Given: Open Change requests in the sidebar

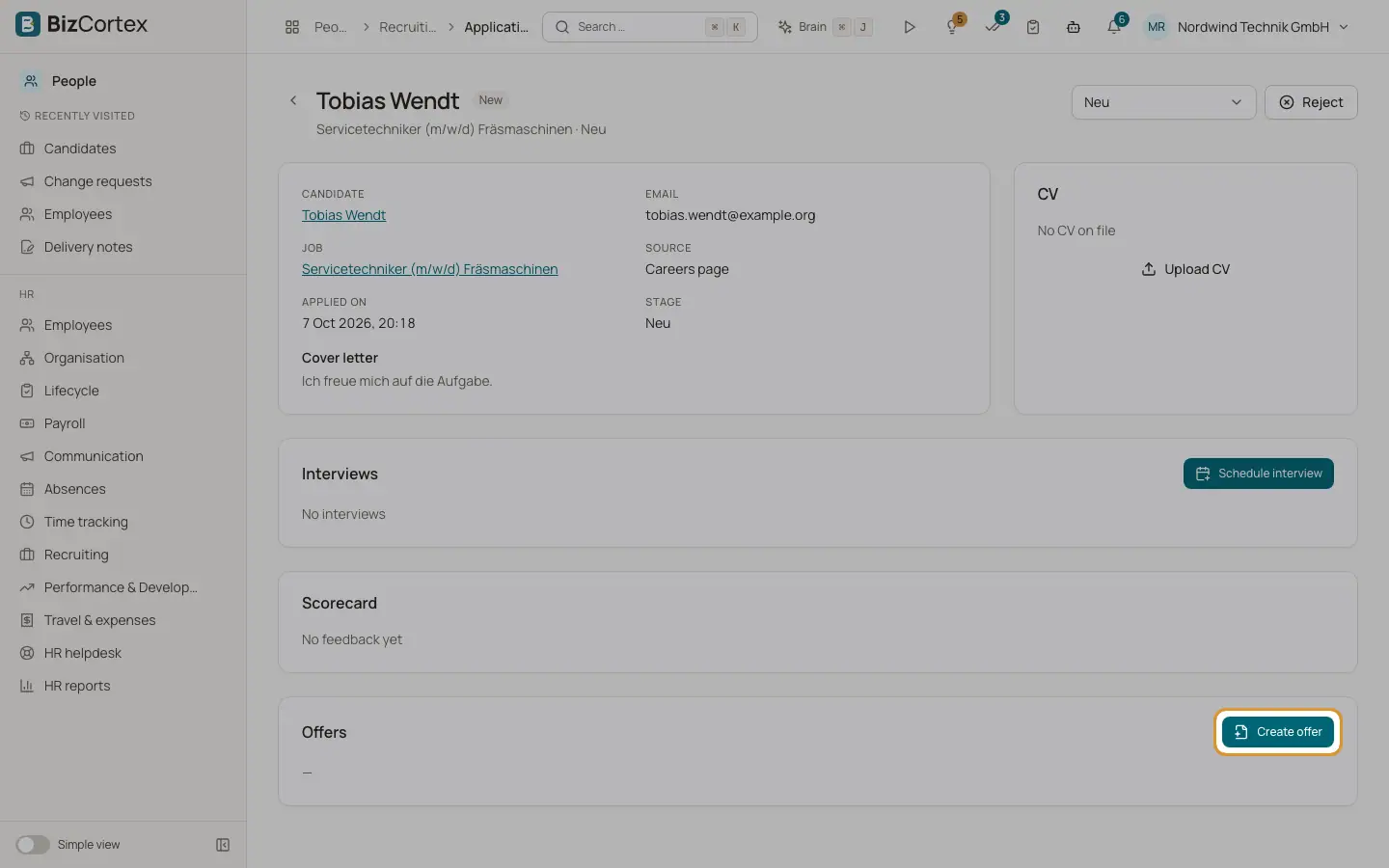Looking at the screenshot, I should click(x=123, y=181).
